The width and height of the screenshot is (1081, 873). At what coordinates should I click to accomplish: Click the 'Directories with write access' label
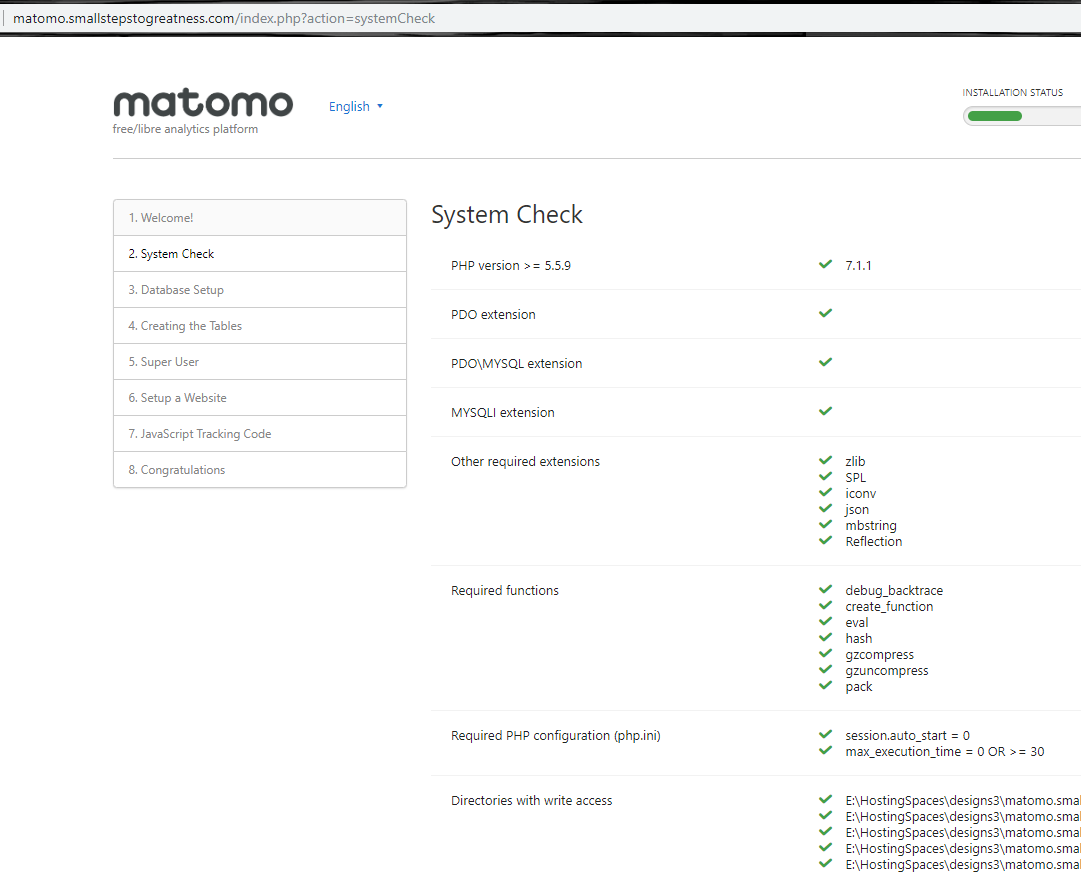point(532,801)
